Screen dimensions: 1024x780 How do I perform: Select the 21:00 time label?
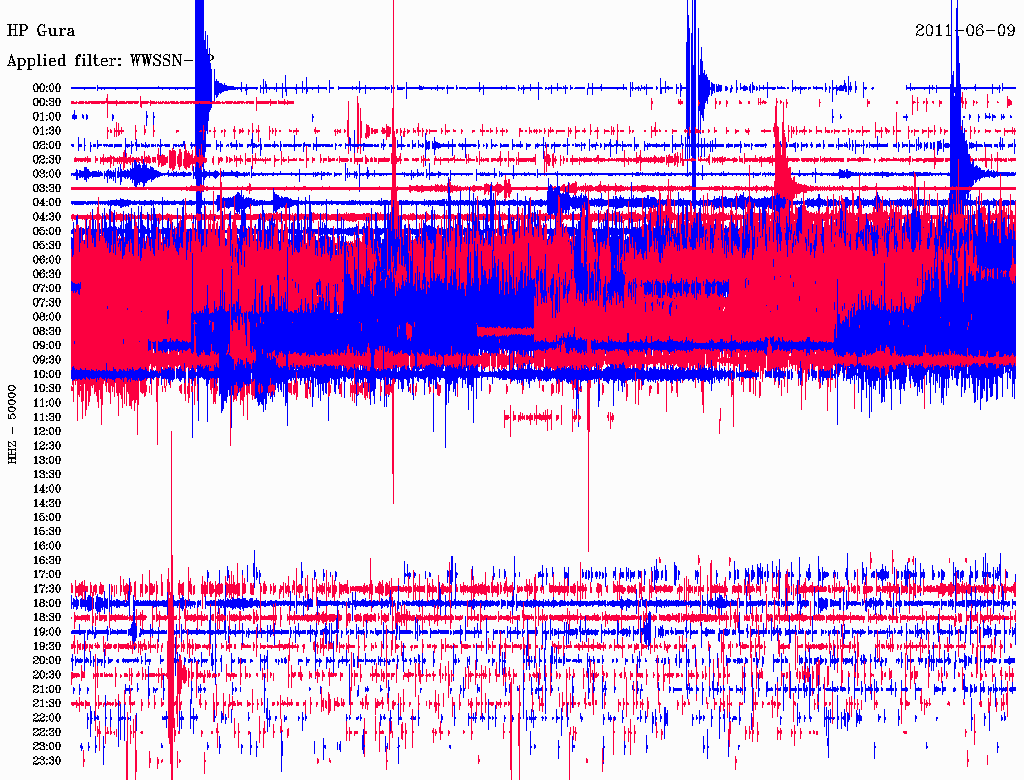pos(47,689)
